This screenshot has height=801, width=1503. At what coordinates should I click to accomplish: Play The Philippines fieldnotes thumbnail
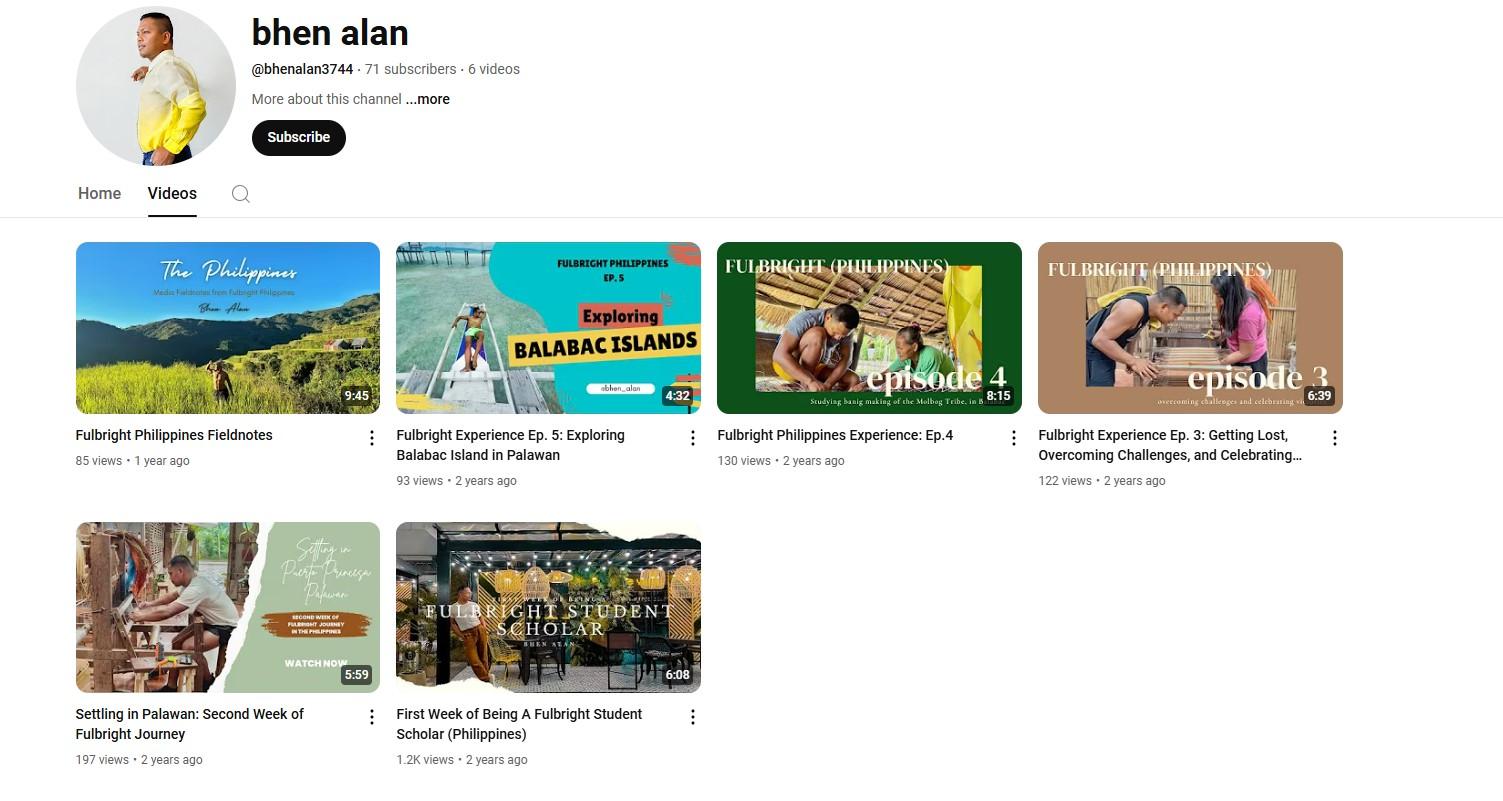228,328
